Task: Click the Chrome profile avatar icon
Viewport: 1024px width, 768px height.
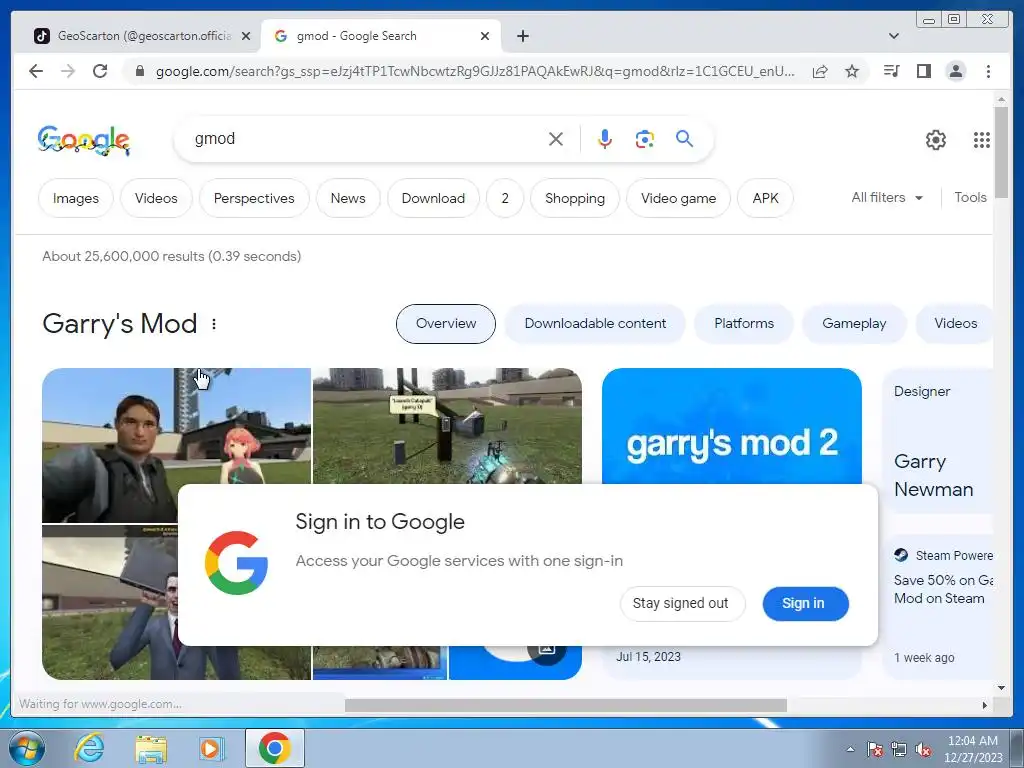Action: click(x=955, y=71)
